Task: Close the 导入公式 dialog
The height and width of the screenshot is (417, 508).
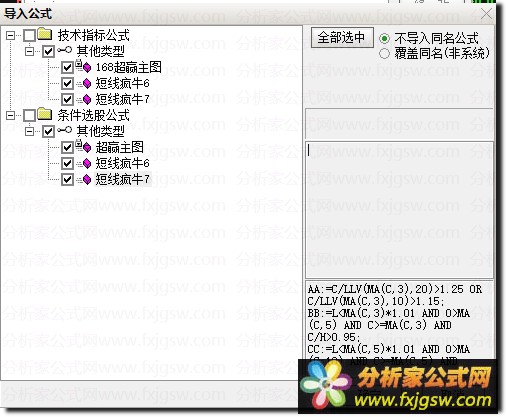Action: (x=486, y=14)
